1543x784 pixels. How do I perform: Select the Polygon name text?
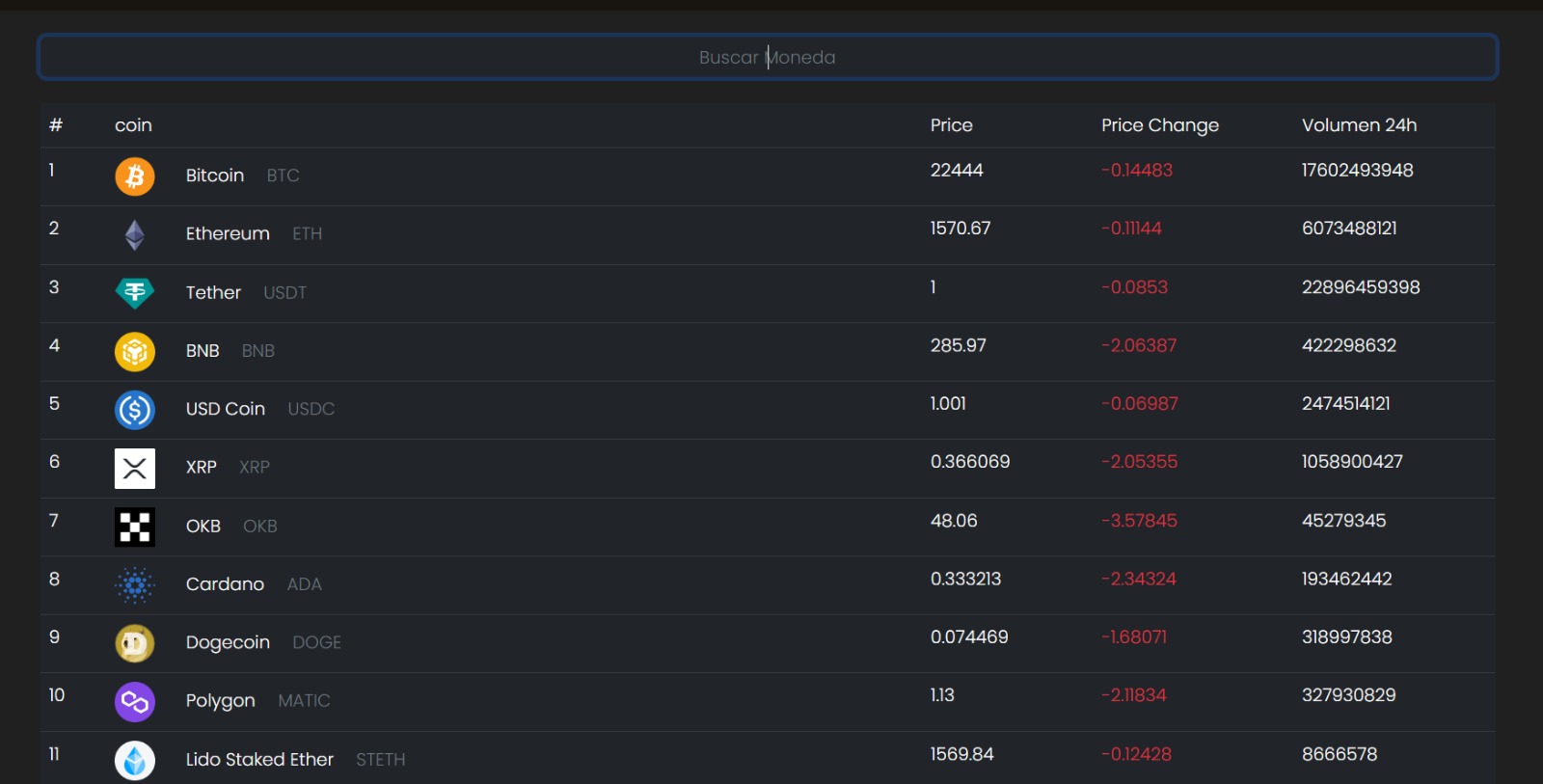221,701
